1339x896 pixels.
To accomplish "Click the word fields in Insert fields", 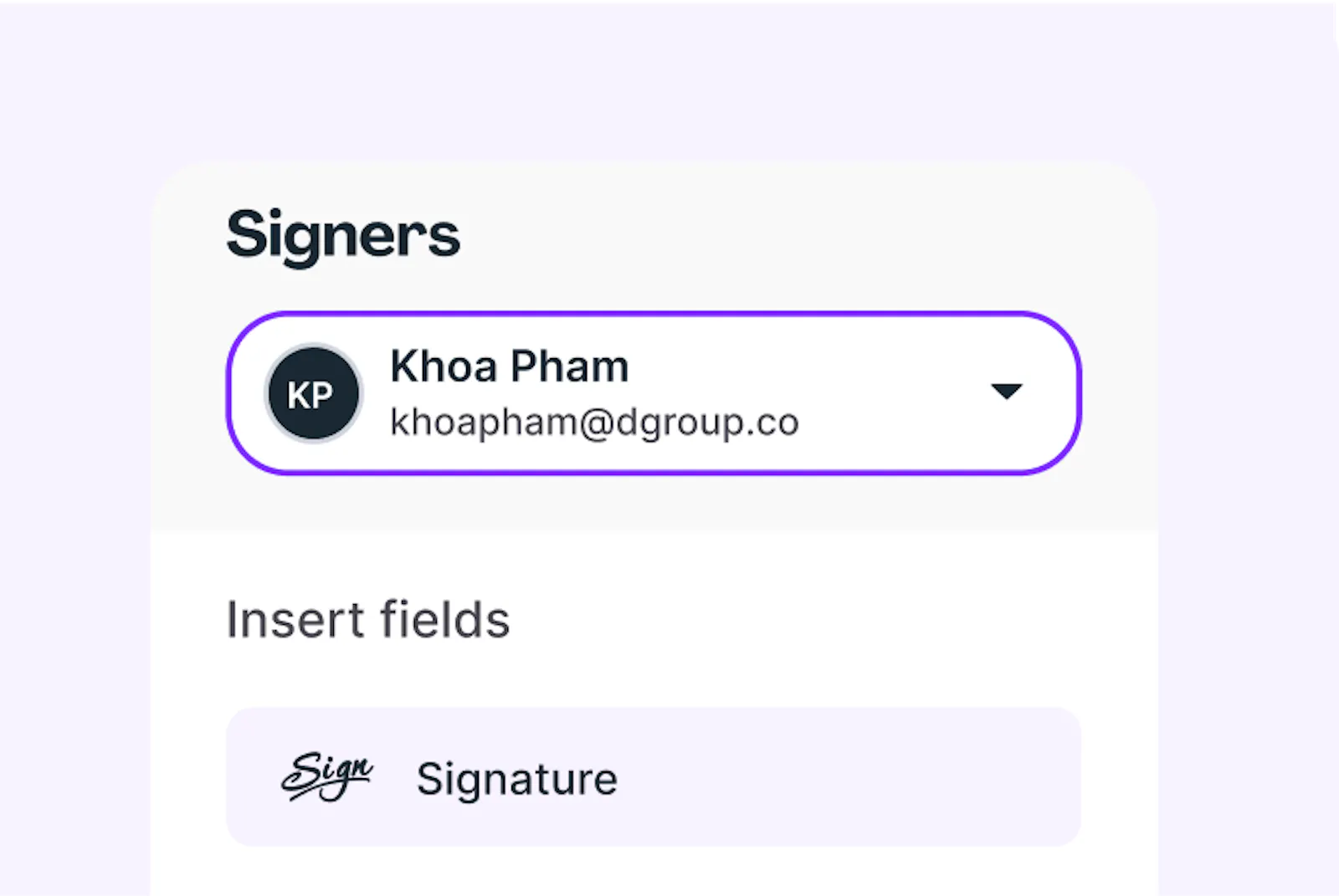I will click(x=444, y=620).
